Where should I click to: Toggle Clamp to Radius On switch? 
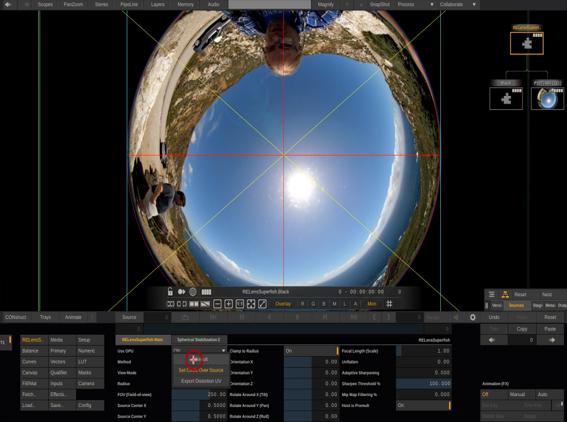coord(311,351)
